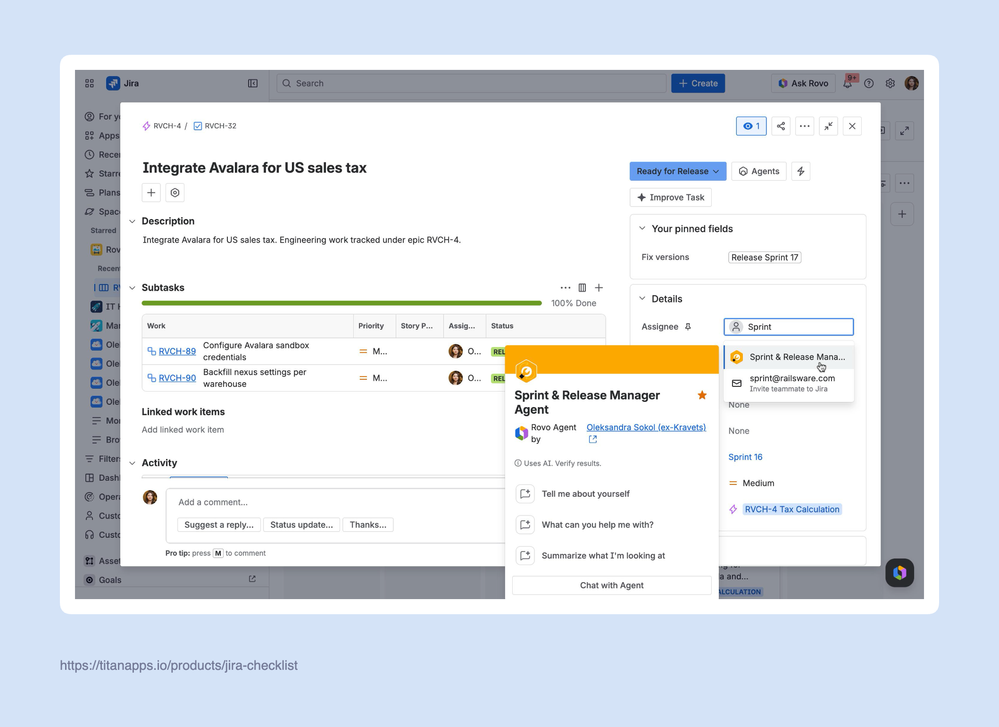999x727 pixels.
Task: Open Oleksandra Sokol (ex-Kravets) profile link
Action: coord(646,428)
